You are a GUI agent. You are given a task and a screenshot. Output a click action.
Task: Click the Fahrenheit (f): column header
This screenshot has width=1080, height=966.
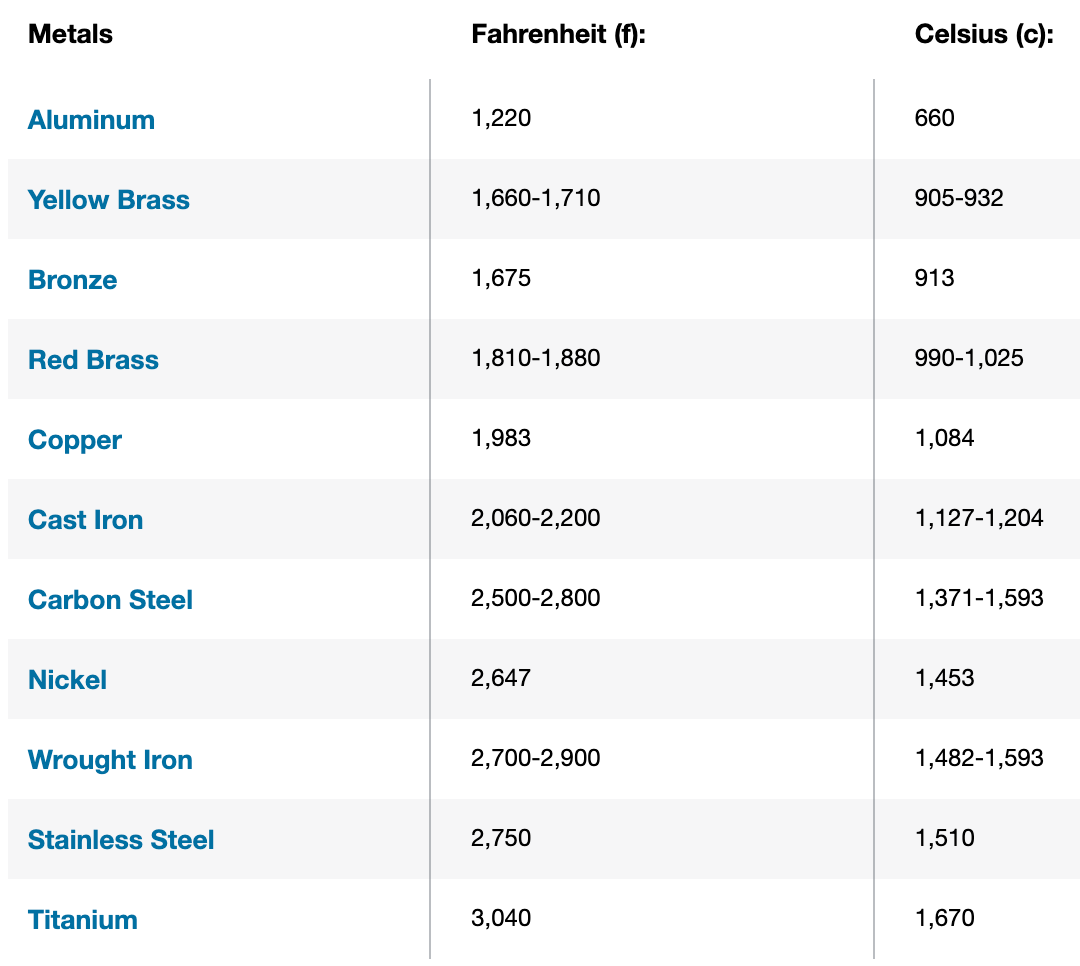pos(559,34)
